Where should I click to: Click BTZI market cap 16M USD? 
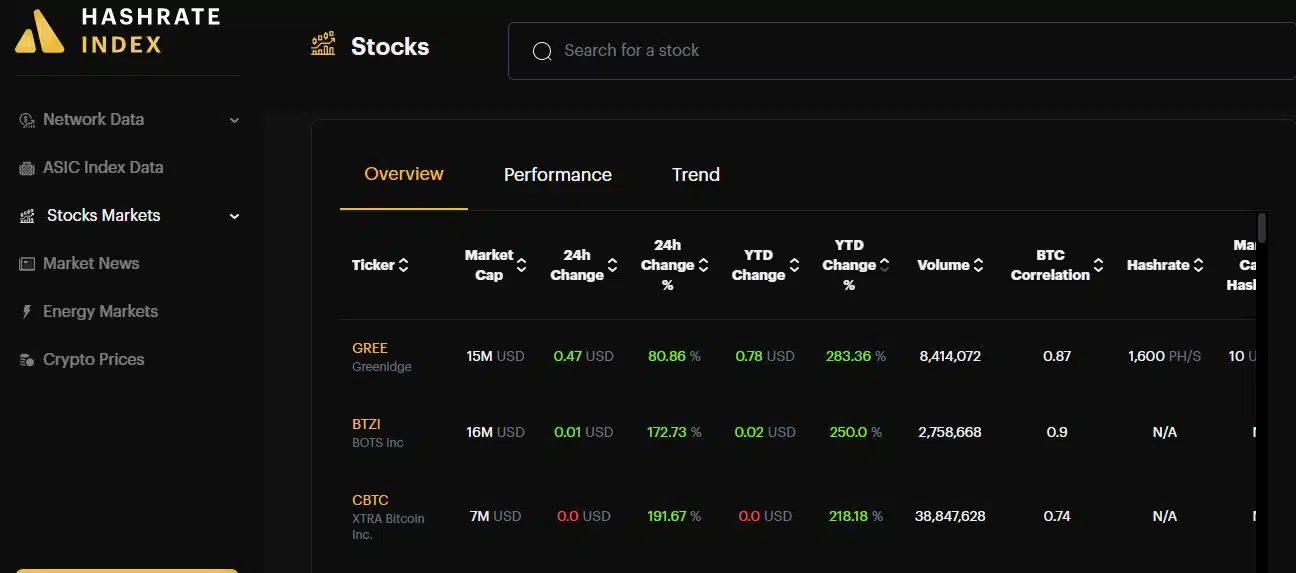pyautogui.click(x=495, y=432)
